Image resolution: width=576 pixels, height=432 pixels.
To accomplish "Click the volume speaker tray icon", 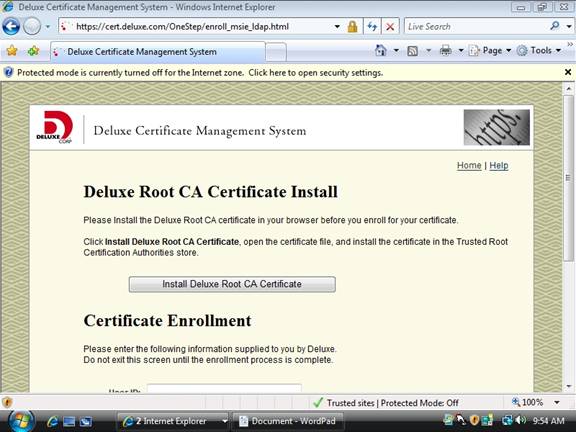I will [x=520, y=420].
